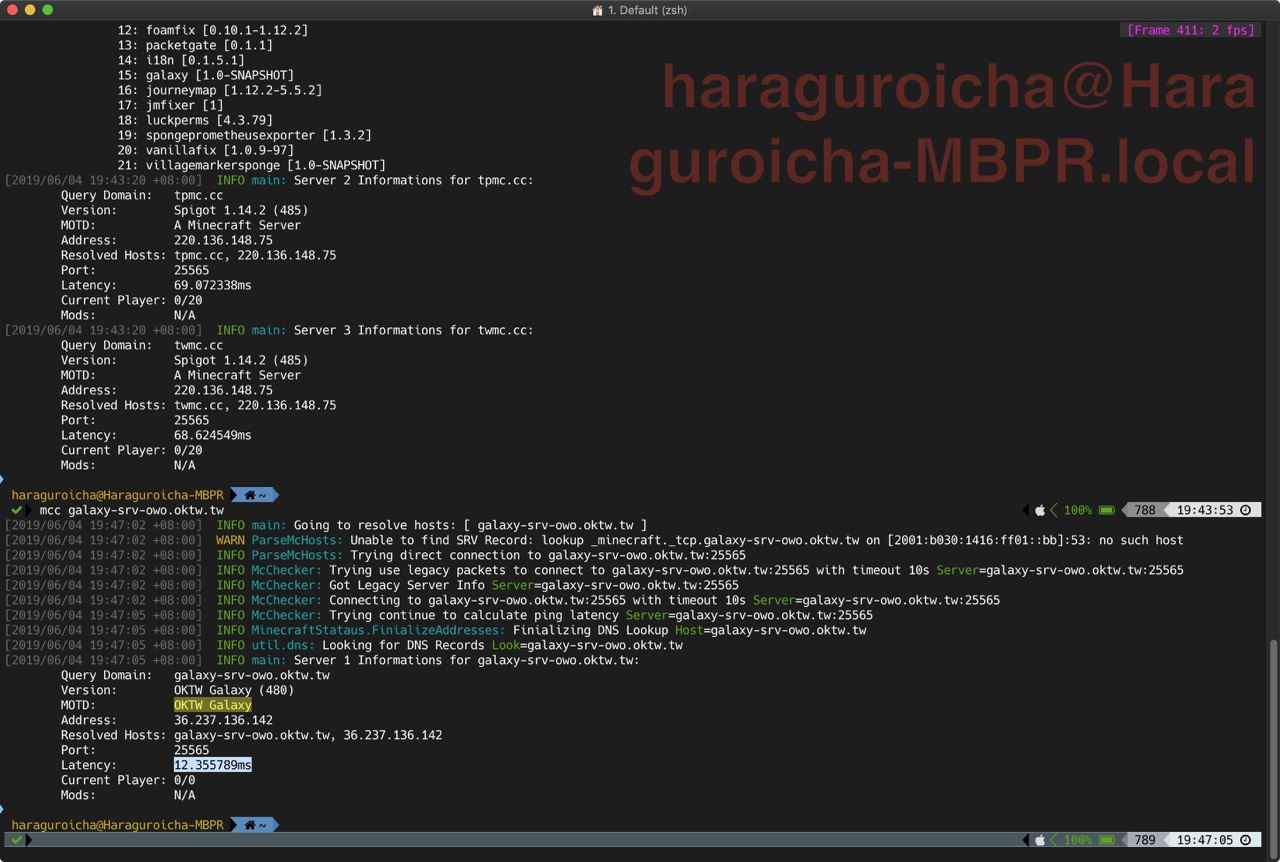Click the query domain value 'tpmc.cc'

[x=199, y=195]
